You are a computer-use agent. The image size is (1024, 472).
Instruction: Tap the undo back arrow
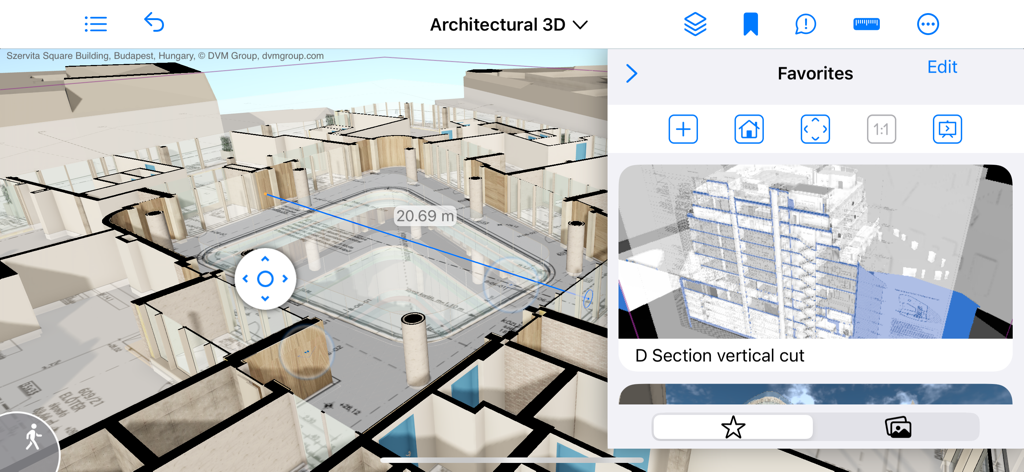[153, 23]
